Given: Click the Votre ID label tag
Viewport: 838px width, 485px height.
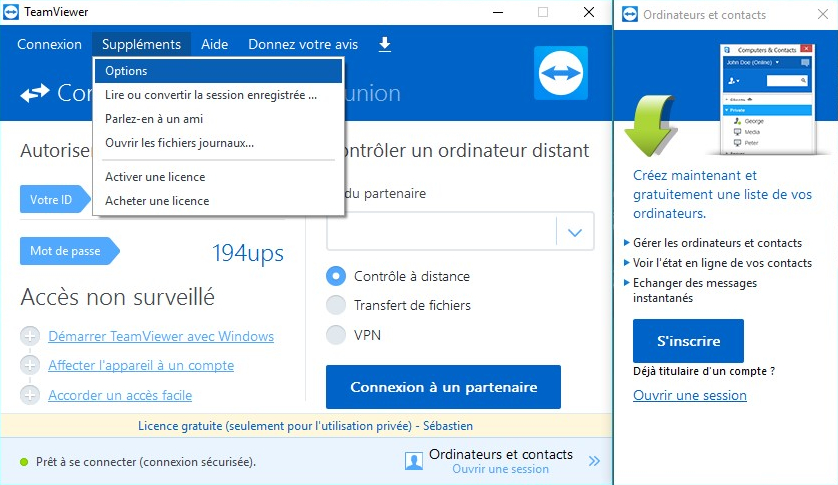Looking at the screenshot, I should pyautogui.click(x=55, y=199).
